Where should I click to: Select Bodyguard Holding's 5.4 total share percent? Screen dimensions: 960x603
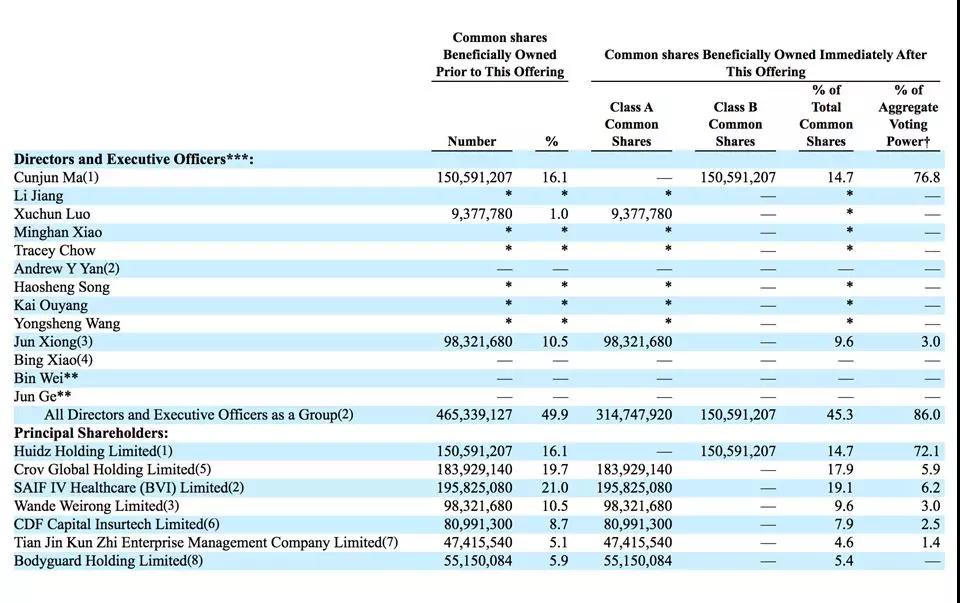point(844,561)
